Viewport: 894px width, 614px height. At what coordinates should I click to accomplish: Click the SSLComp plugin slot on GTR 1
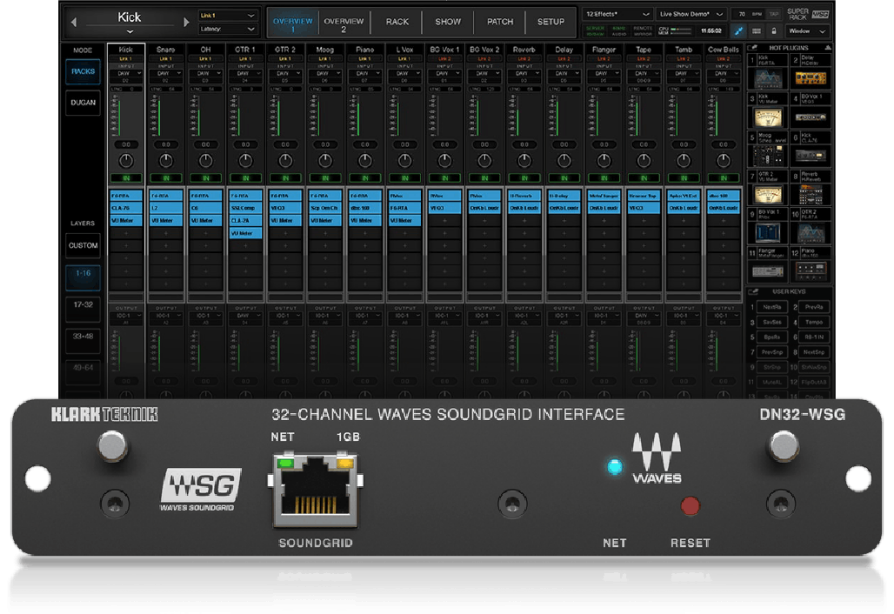coord(245,208)
